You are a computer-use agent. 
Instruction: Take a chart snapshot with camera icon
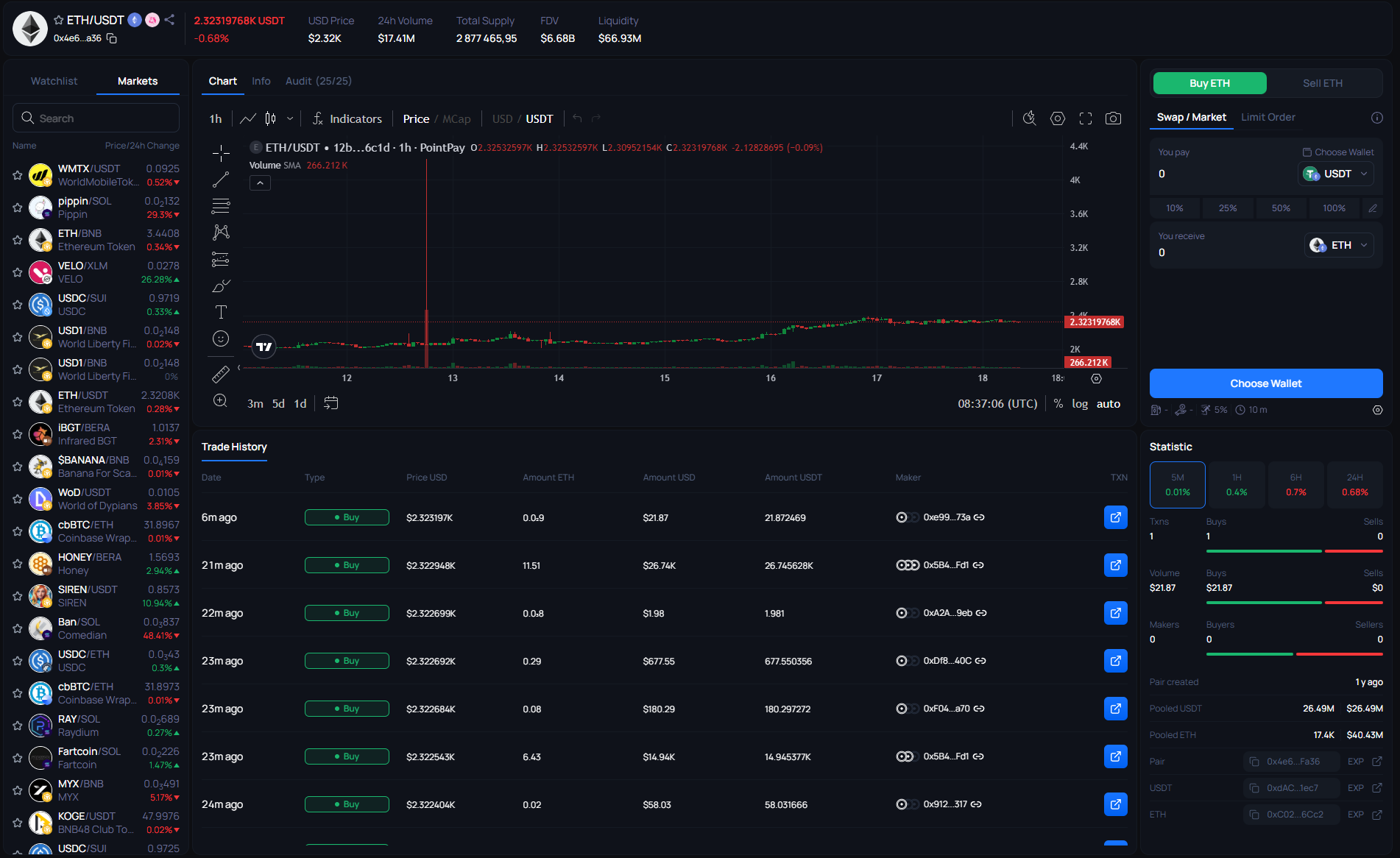[1113, 118]
